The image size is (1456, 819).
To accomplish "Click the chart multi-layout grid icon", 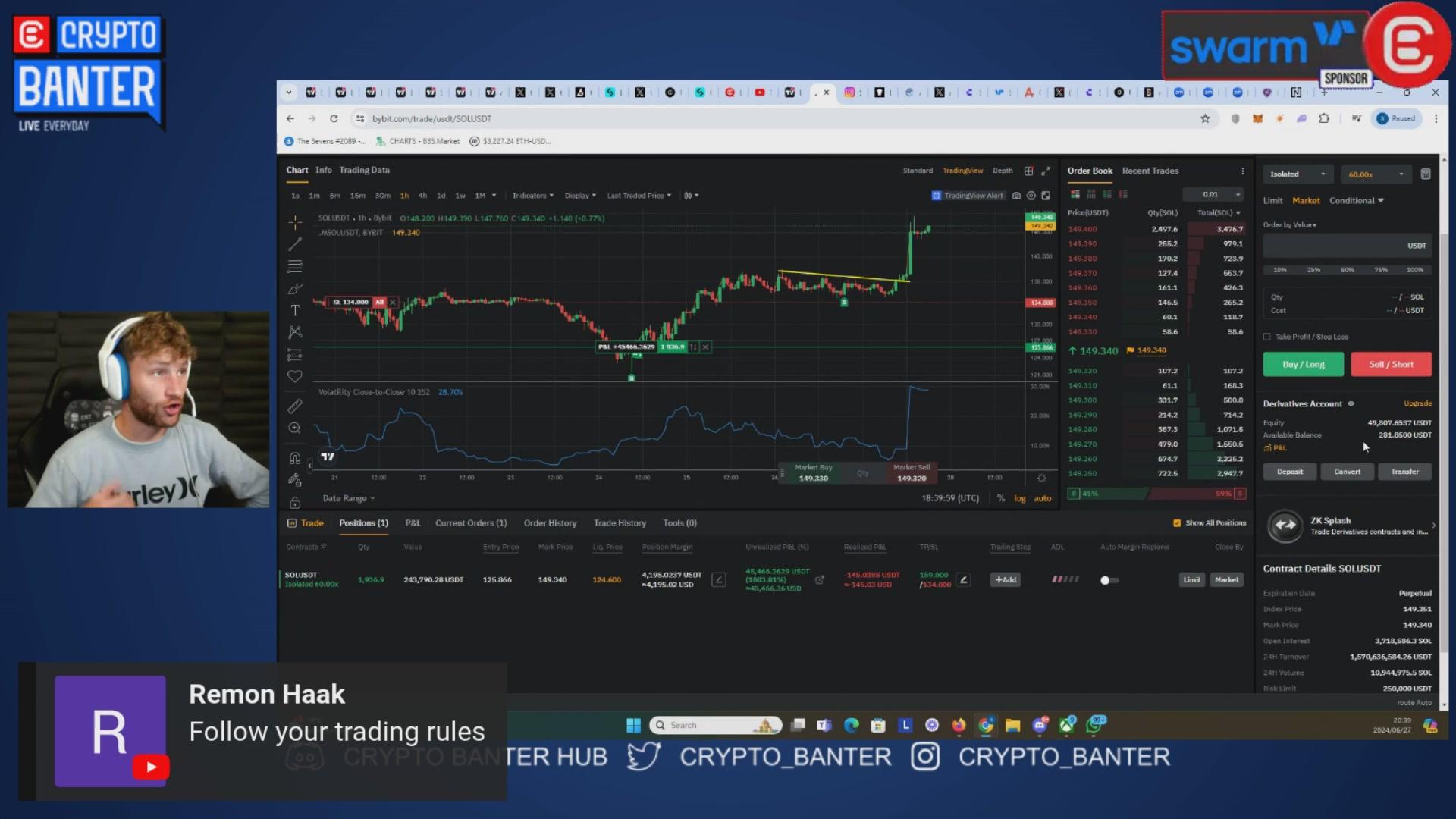I will pyautogui.click(x=1028, y=171).
